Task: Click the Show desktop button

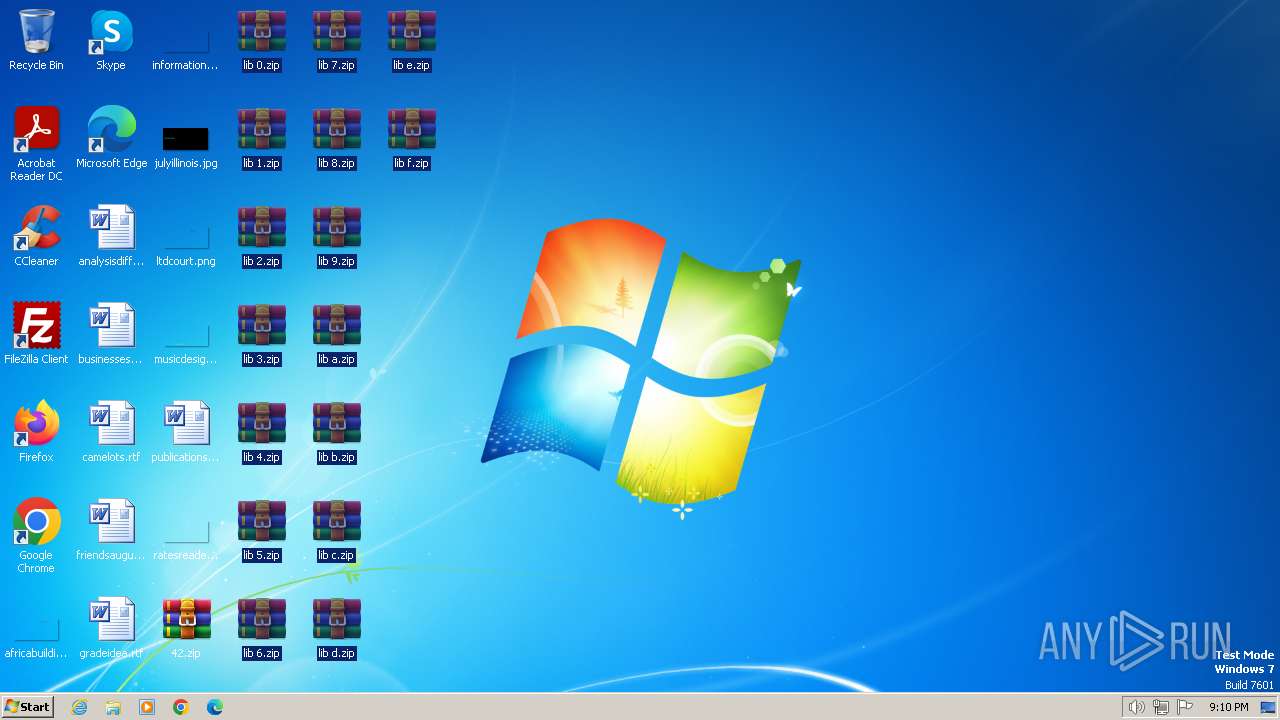Action: [x=1269, y=707]
